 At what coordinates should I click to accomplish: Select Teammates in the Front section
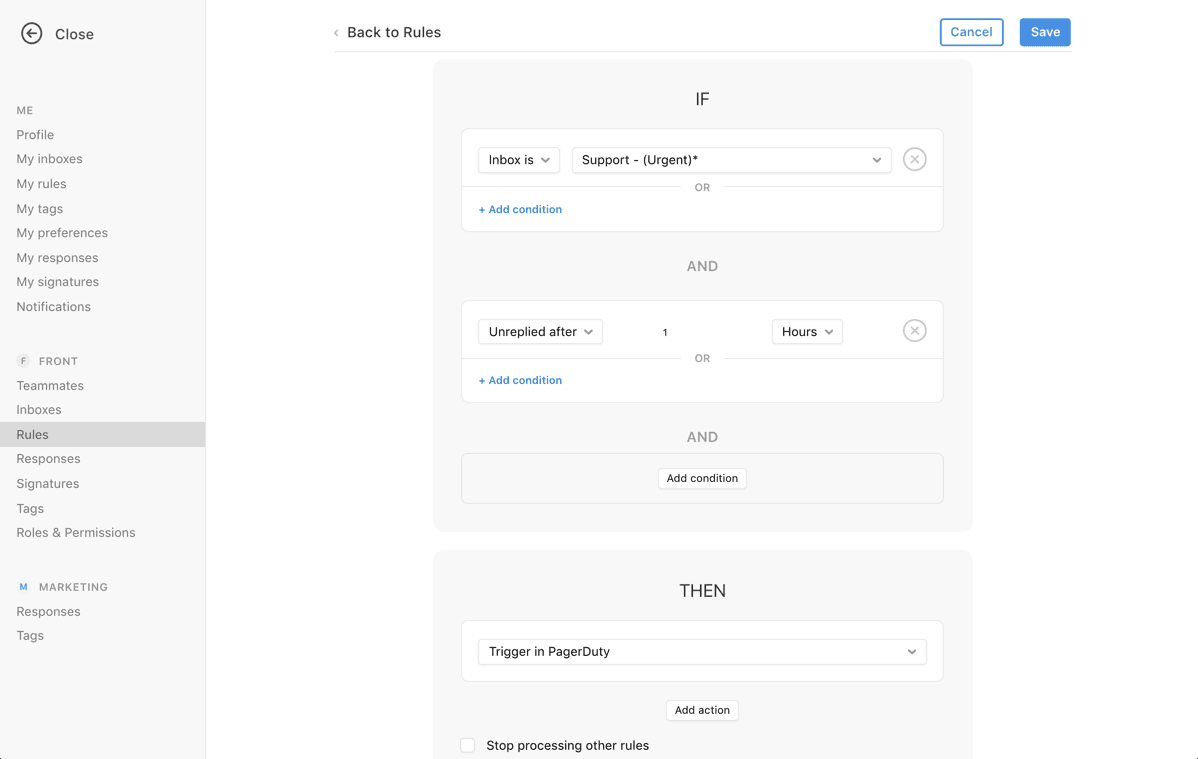point(50,386)
